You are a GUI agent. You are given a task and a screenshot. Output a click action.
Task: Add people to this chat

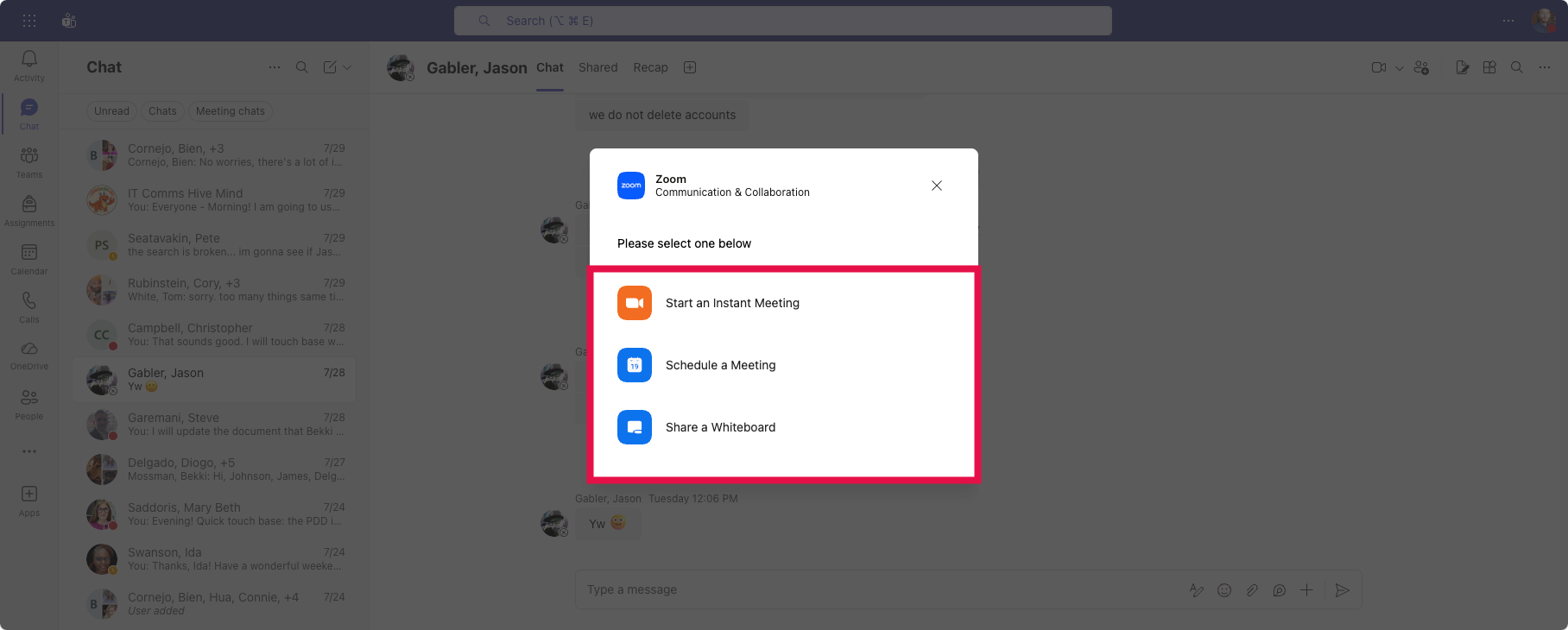coord(1422,67)
